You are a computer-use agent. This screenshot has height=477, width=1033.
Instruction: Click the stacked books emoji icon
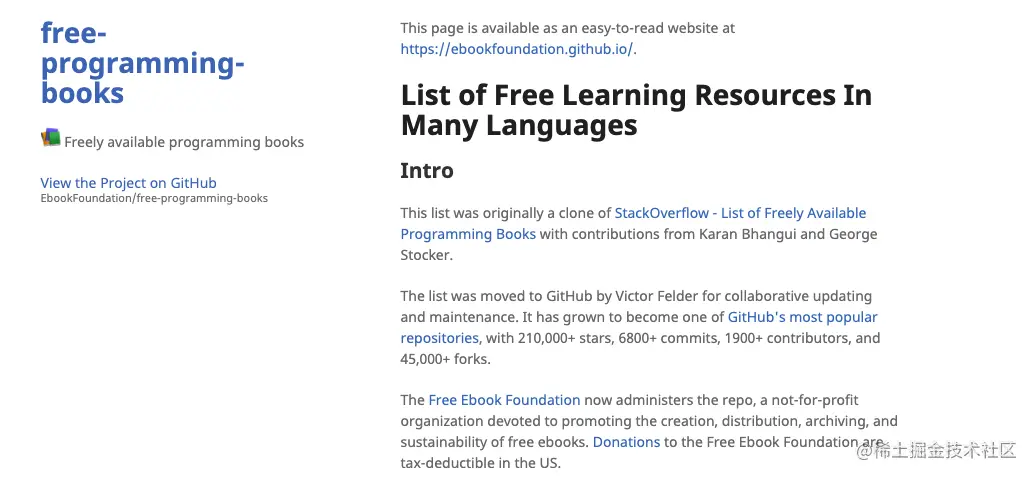tap(51, 138)
